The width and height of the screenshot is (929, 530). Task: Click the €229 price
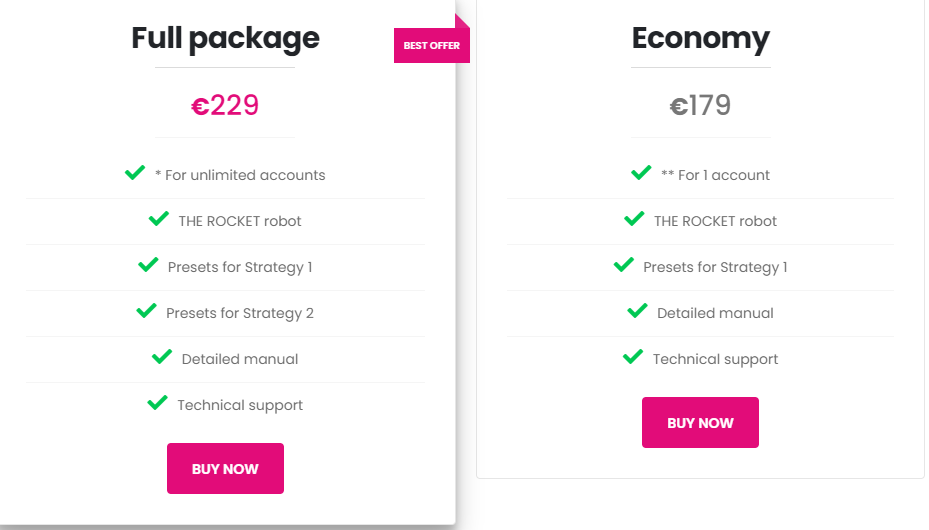click(x=225, y=105)
